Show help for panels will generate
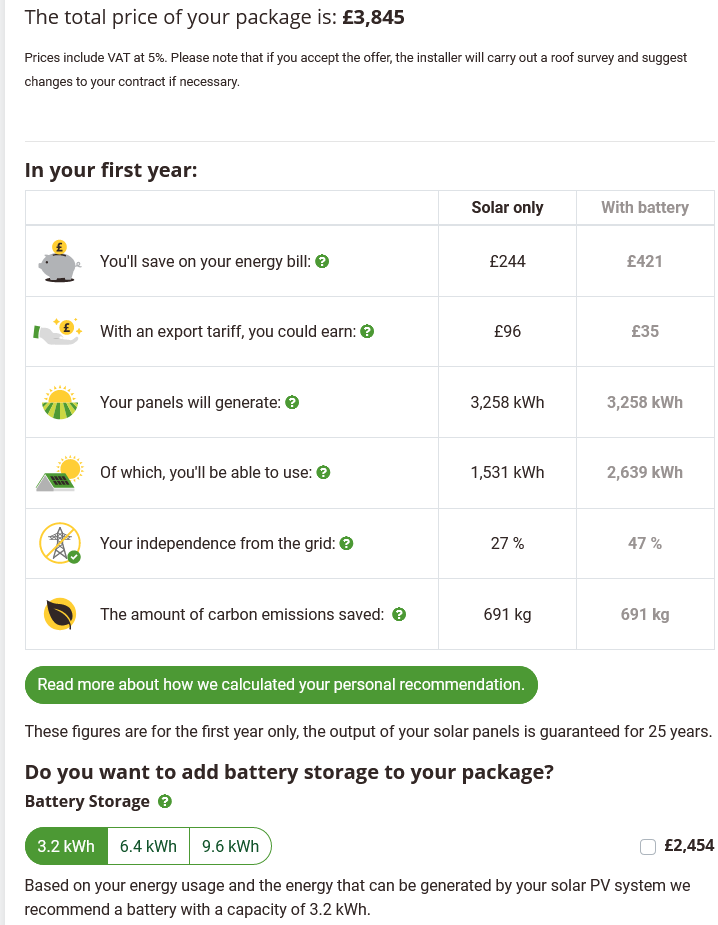 [292, 402]
